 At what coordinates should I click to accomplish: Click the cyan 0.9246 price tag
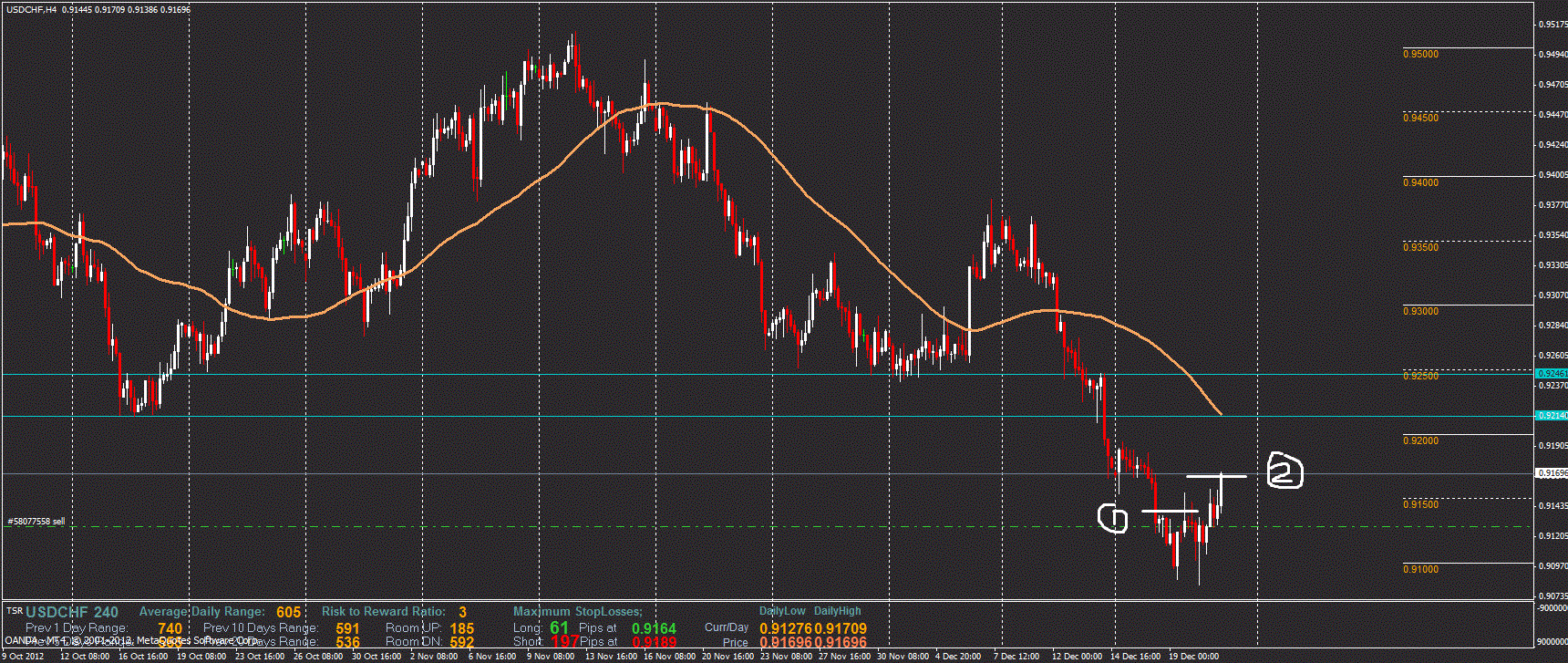click(x=1552, y=374)
